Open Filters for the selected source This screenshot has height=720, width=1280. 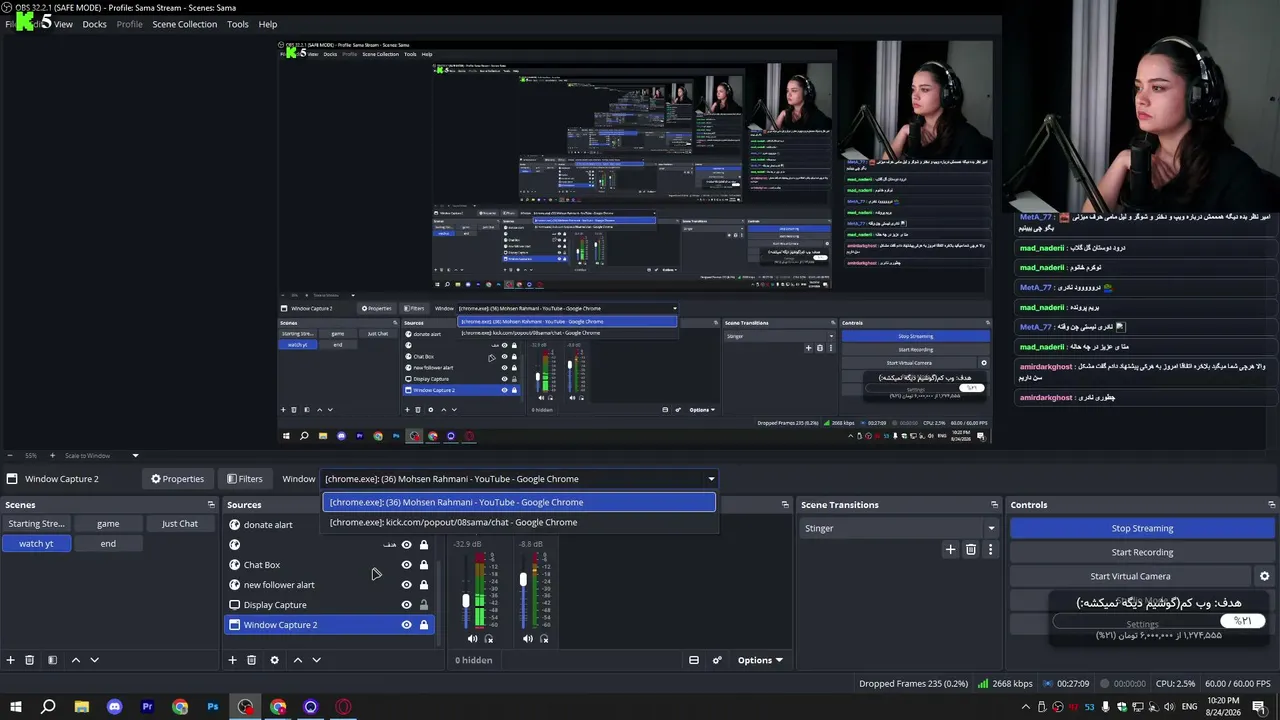coord(244,479)
